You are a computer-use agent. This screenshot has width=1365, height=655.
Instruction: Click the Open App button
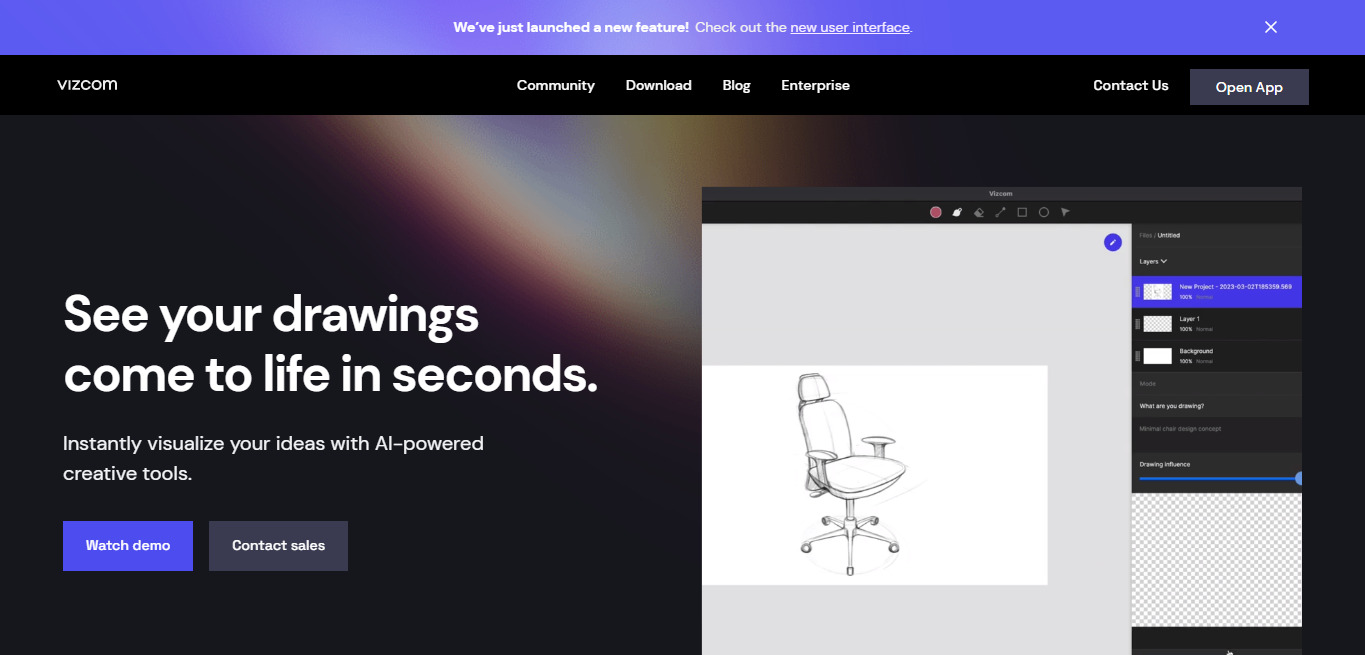pos(1249,87)
